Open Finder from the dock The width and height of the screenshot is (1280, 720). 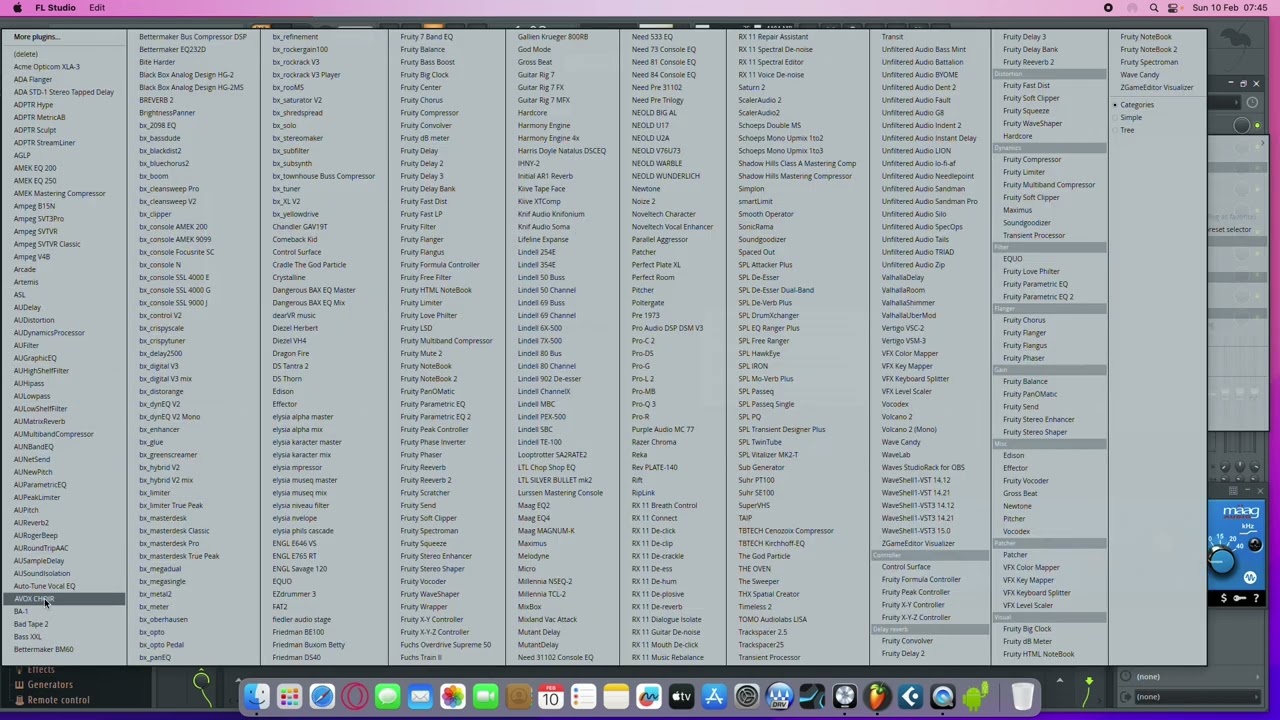point(256,696)
